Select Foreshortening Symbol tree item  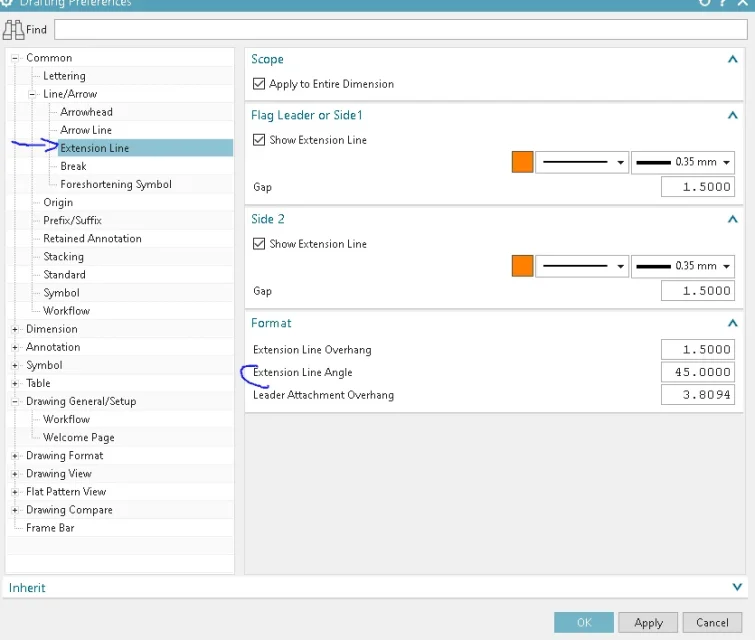click(115, 185)
